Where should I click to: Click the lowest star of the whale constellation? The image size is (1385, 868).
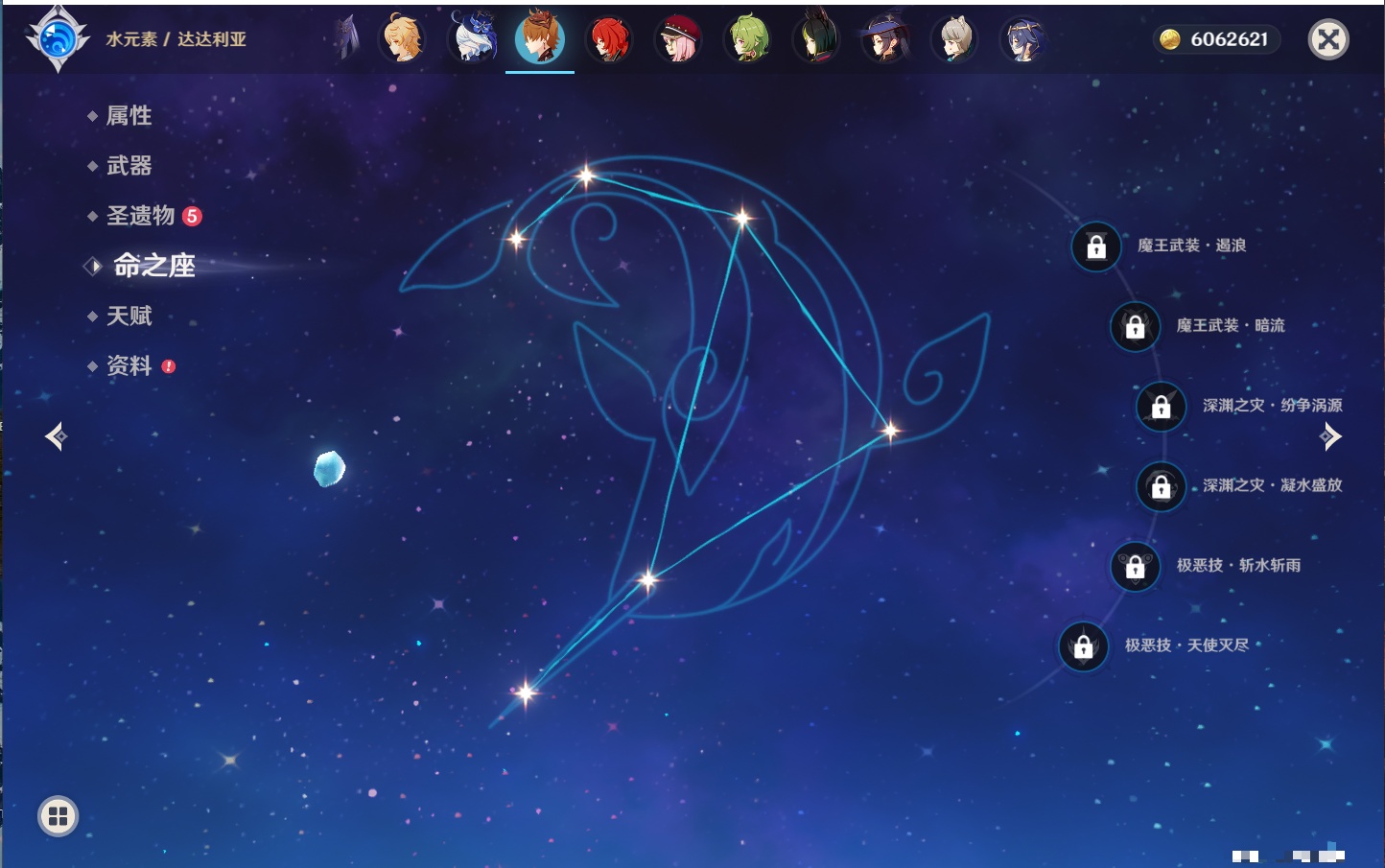526,692
